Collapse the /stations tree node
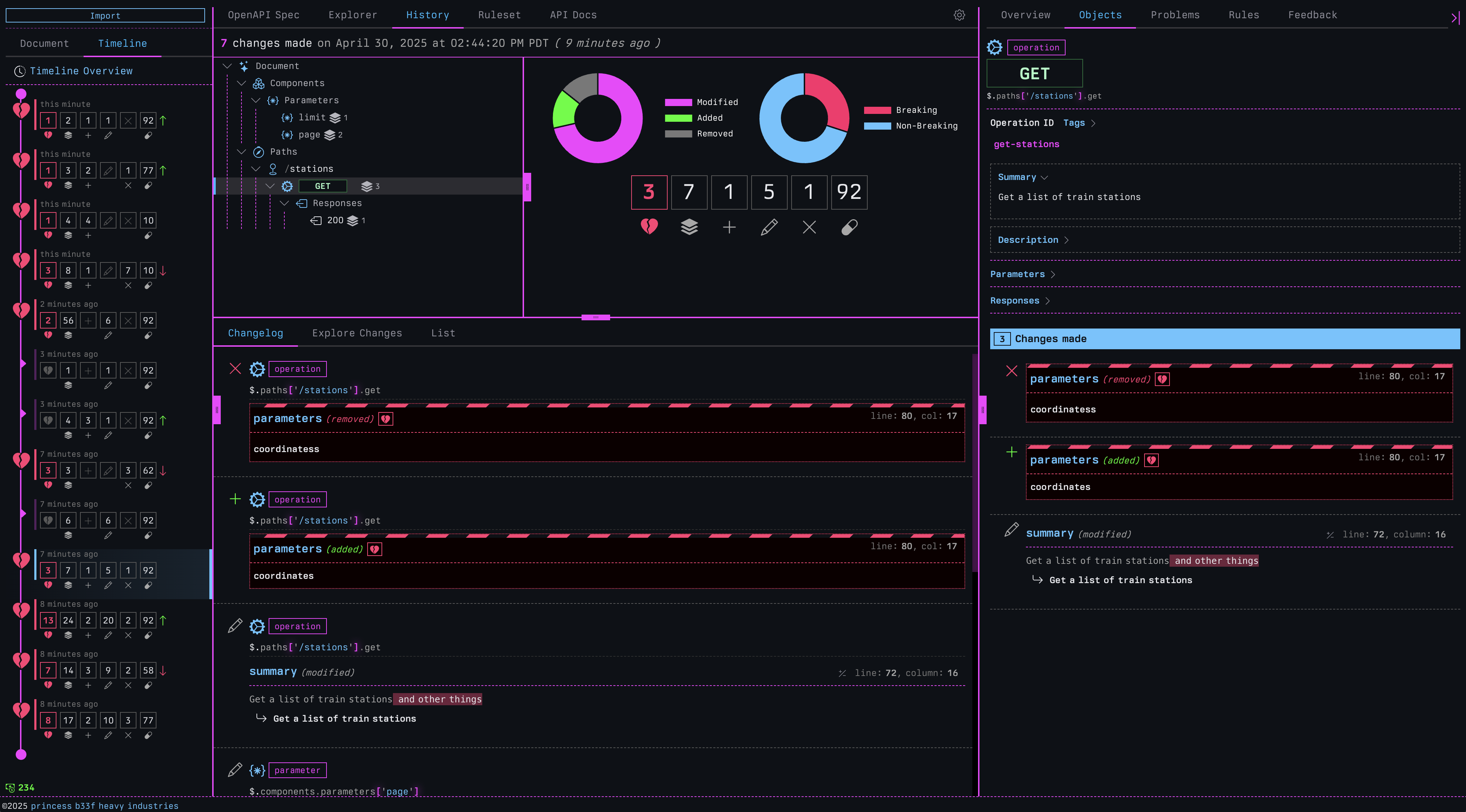The image size is (1466, 812). pos(256,169)
